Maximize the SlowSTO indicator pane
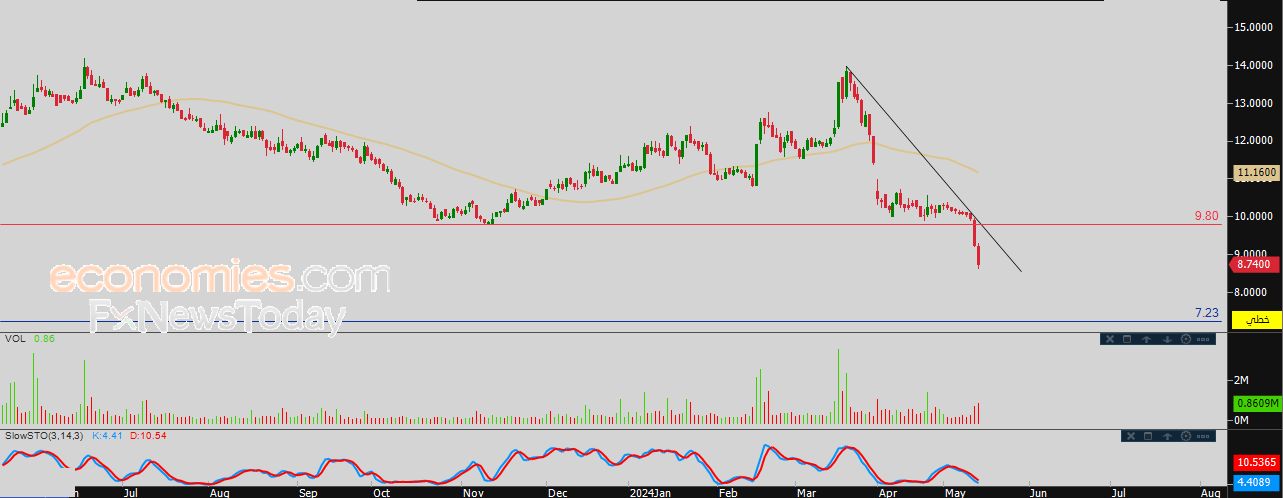The width and height of the screenshot is (1283, 498). coord(1148,436)
